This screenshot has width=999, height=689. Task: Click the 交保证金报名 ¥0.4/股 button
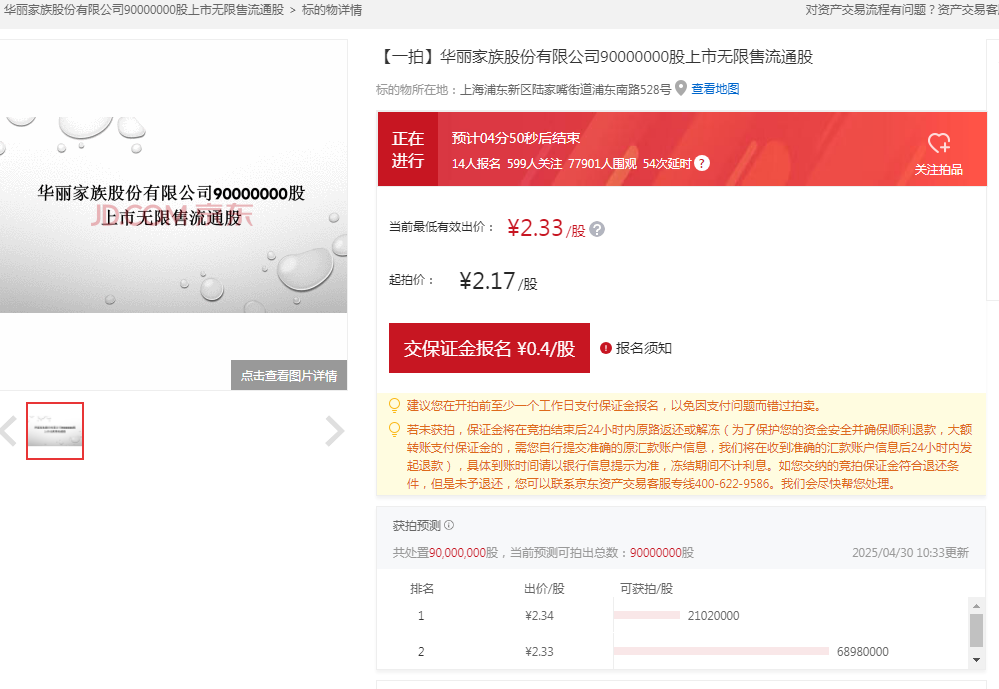489,348
